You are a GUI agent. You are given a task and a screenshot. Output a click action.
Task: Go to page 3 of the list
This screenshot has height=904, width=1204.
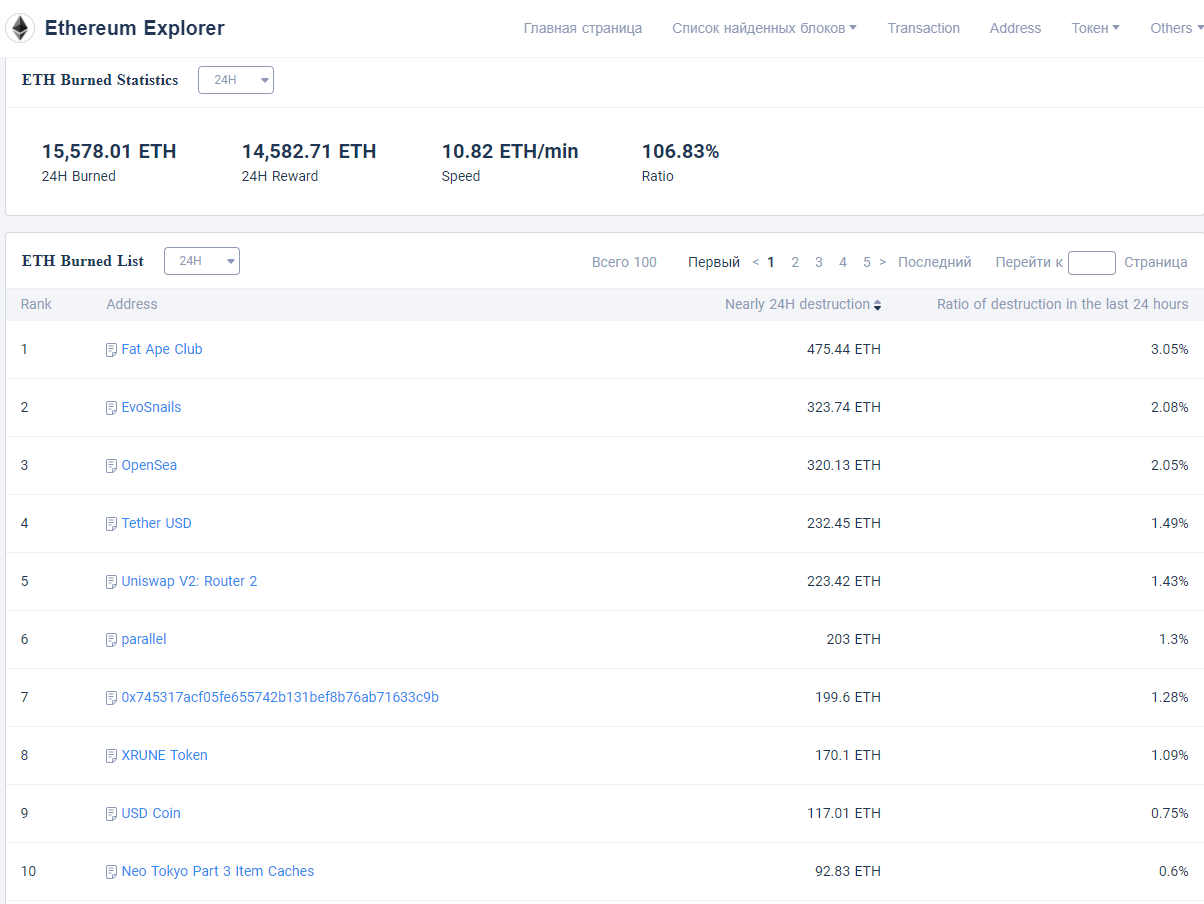click(818, 262)
